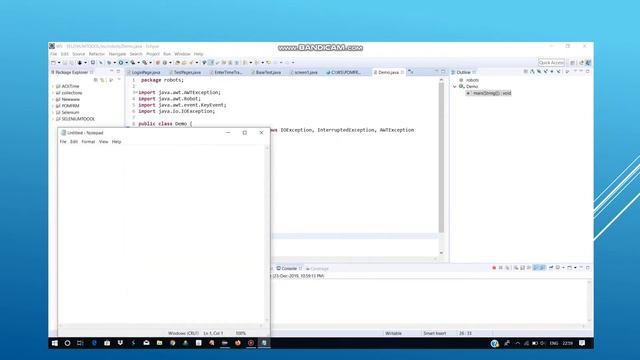Show the hidden editor tabs list
640x360 pixels.
[x=411, y=72]
